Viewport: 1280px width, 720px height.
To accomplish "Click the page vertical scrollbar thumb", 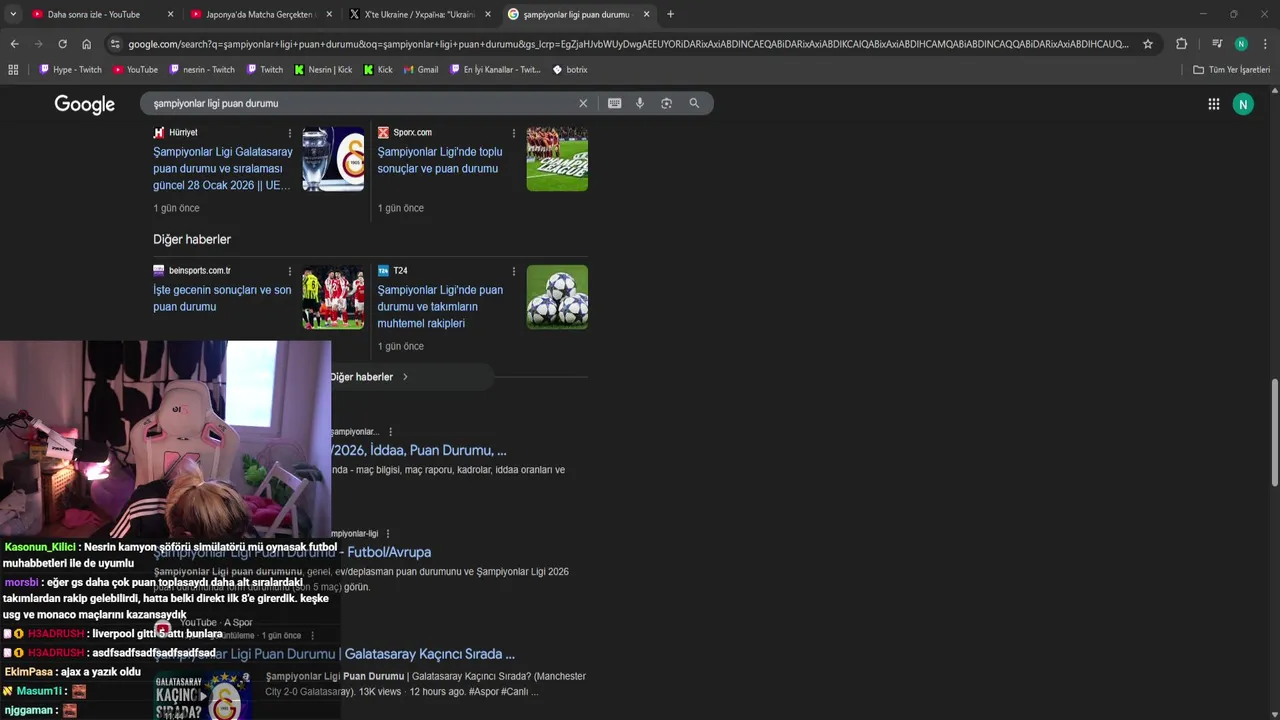I will click(1274, 432).
